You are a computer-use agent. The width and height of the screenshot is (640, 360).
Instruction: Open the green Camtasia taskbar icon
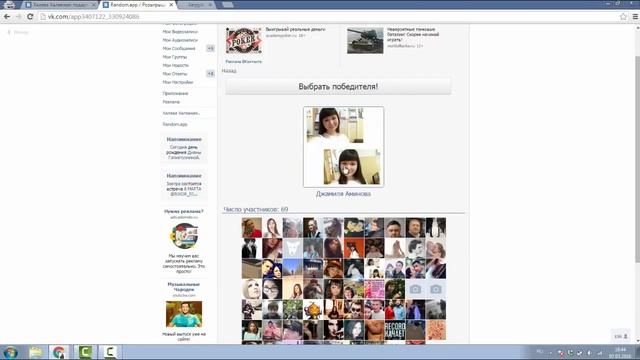(85, 352)
